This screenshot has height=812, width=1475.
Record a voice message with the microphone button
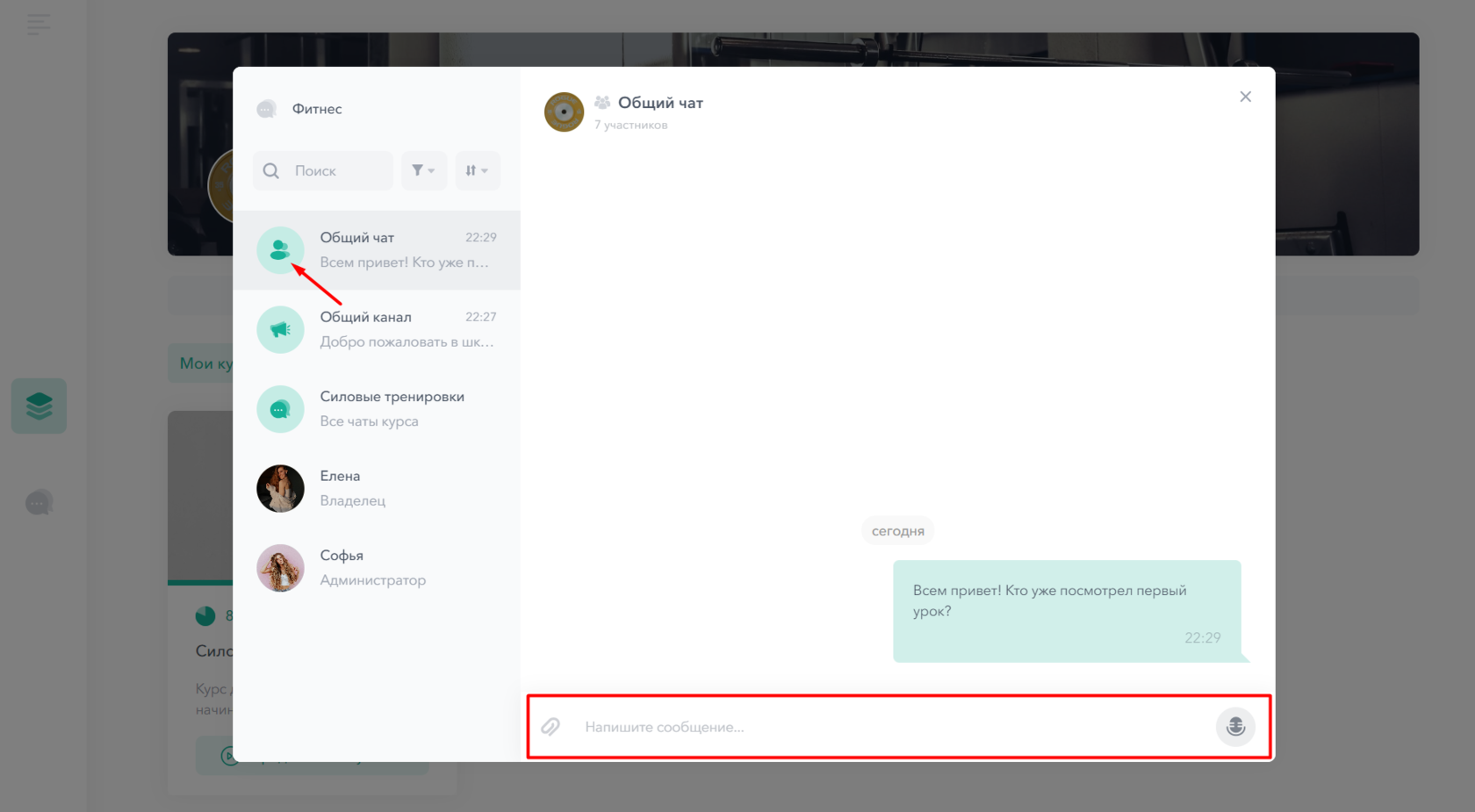click(1235, 727)
